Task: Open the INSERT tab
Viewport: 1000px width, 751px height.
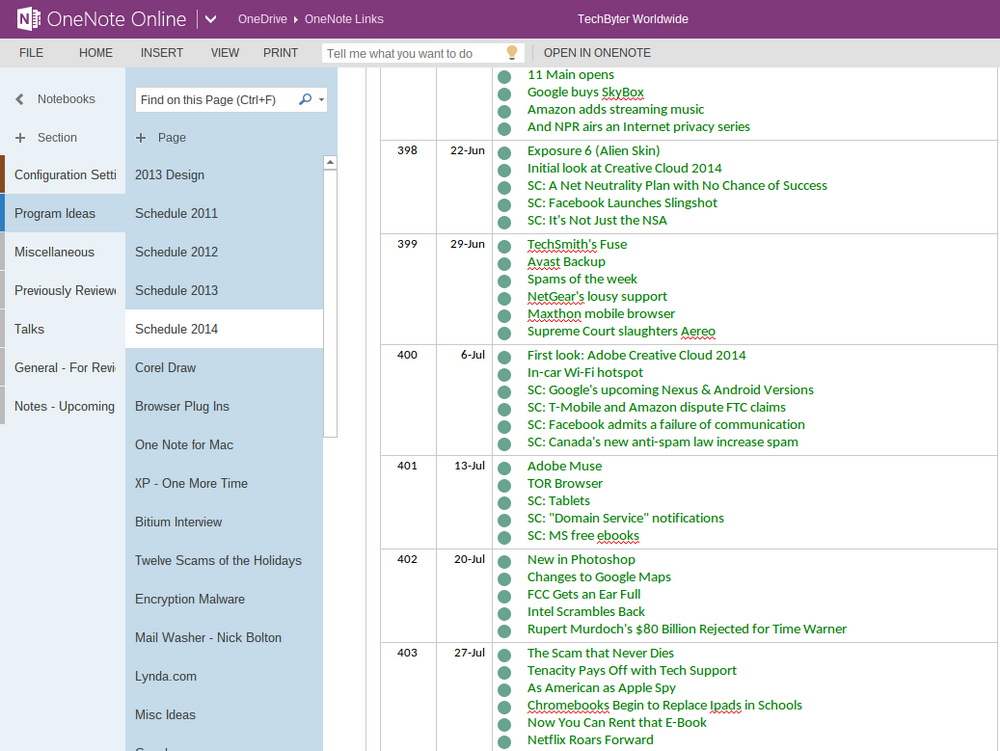Action: point(162,53)
